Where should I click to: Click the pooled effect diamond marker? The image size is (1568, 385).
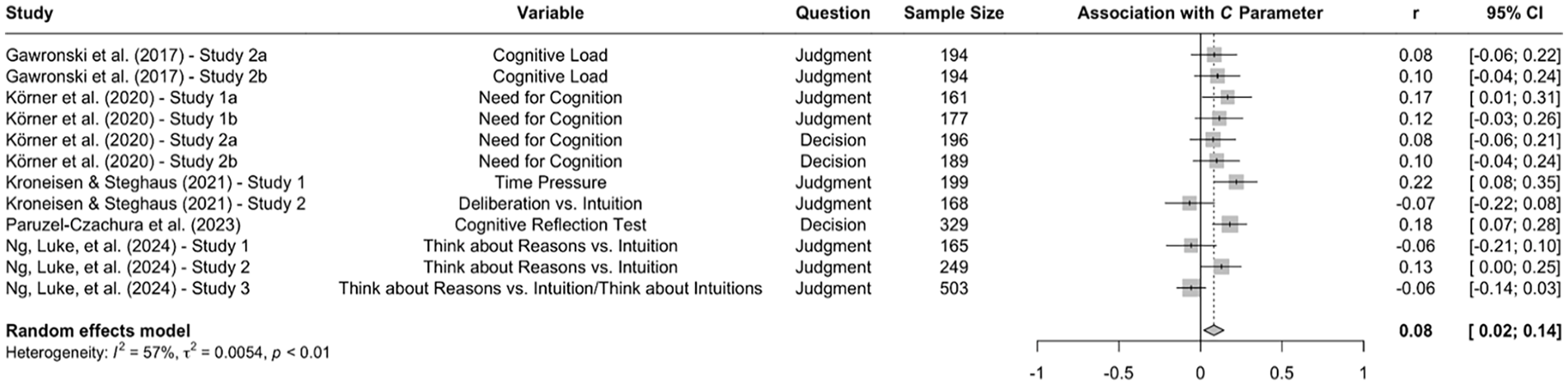(1214, 331)
